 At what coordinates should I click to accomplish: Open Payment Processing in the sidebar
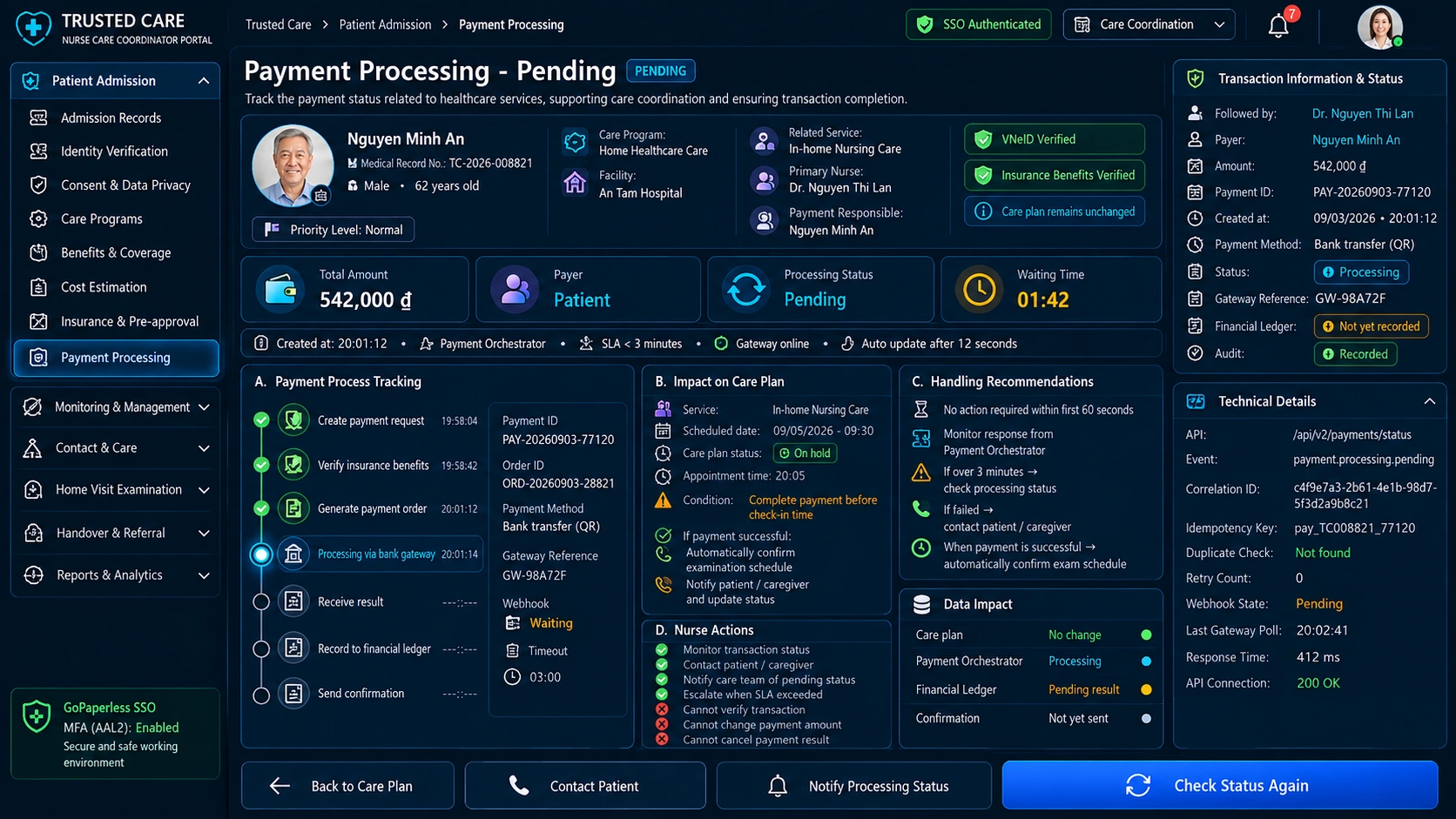116,358
